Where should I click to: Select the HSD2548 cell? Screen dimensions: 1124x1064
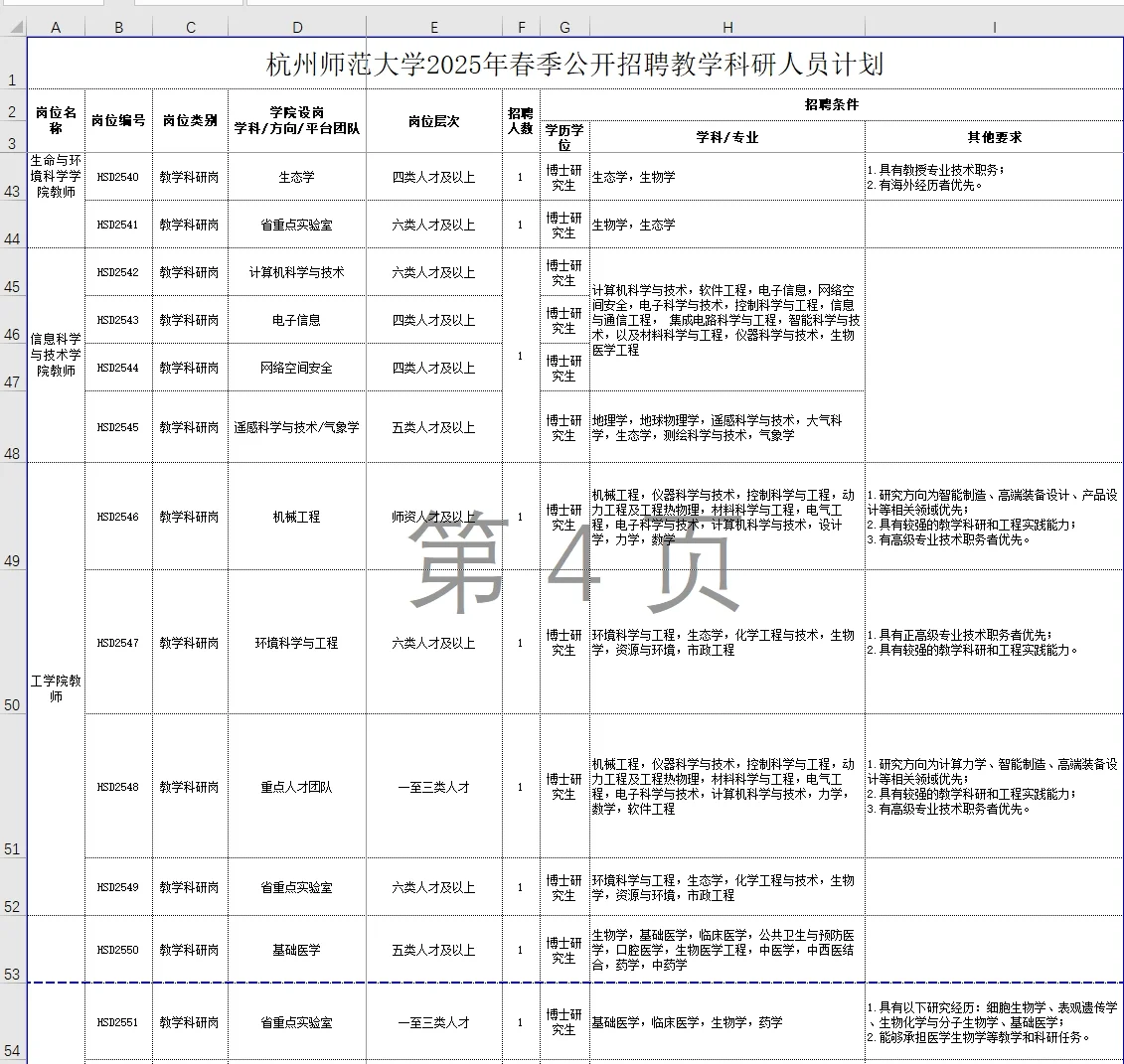pyautogui.click(x=119, y=786)
